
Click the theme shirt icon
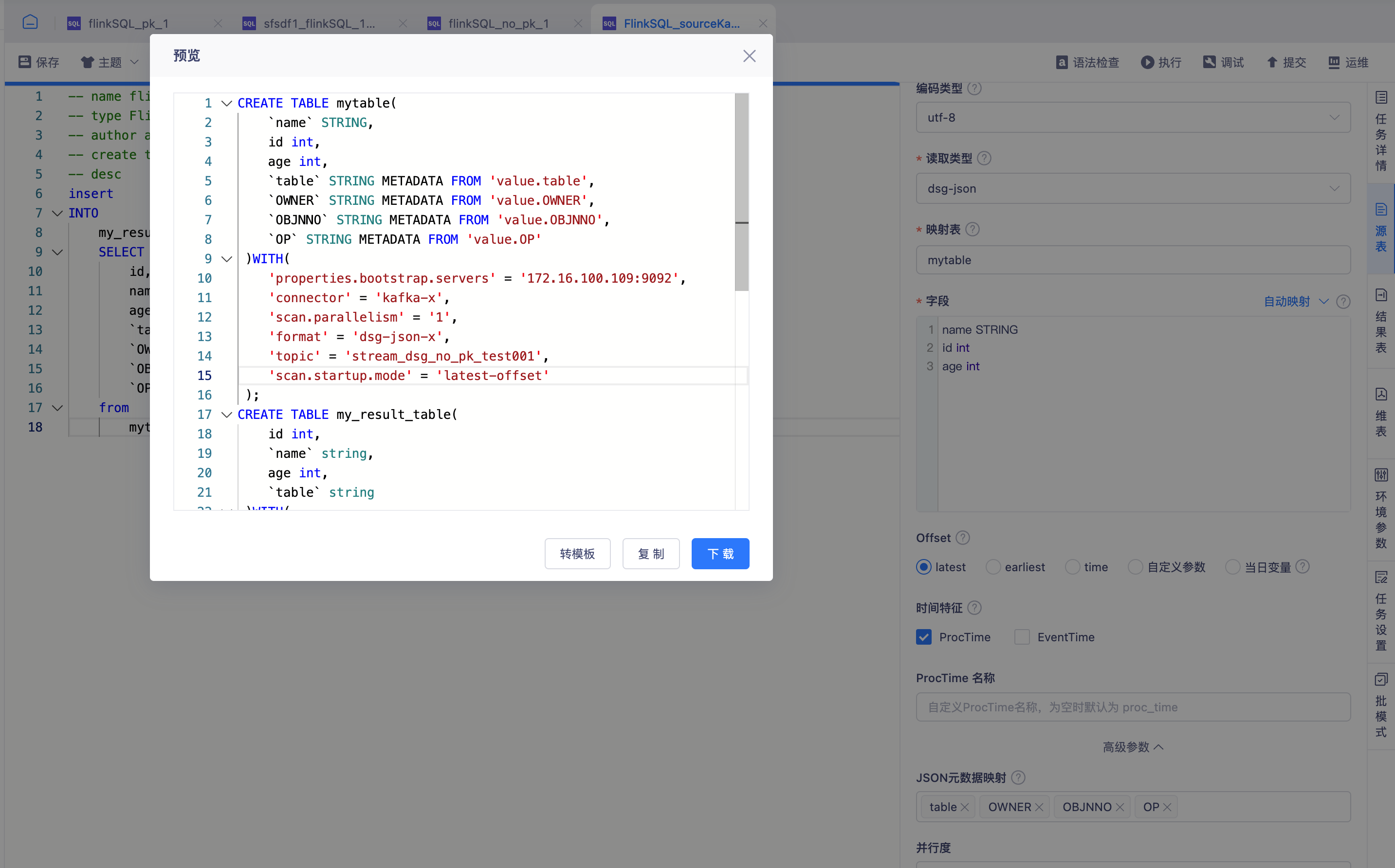tap(87, 62)
